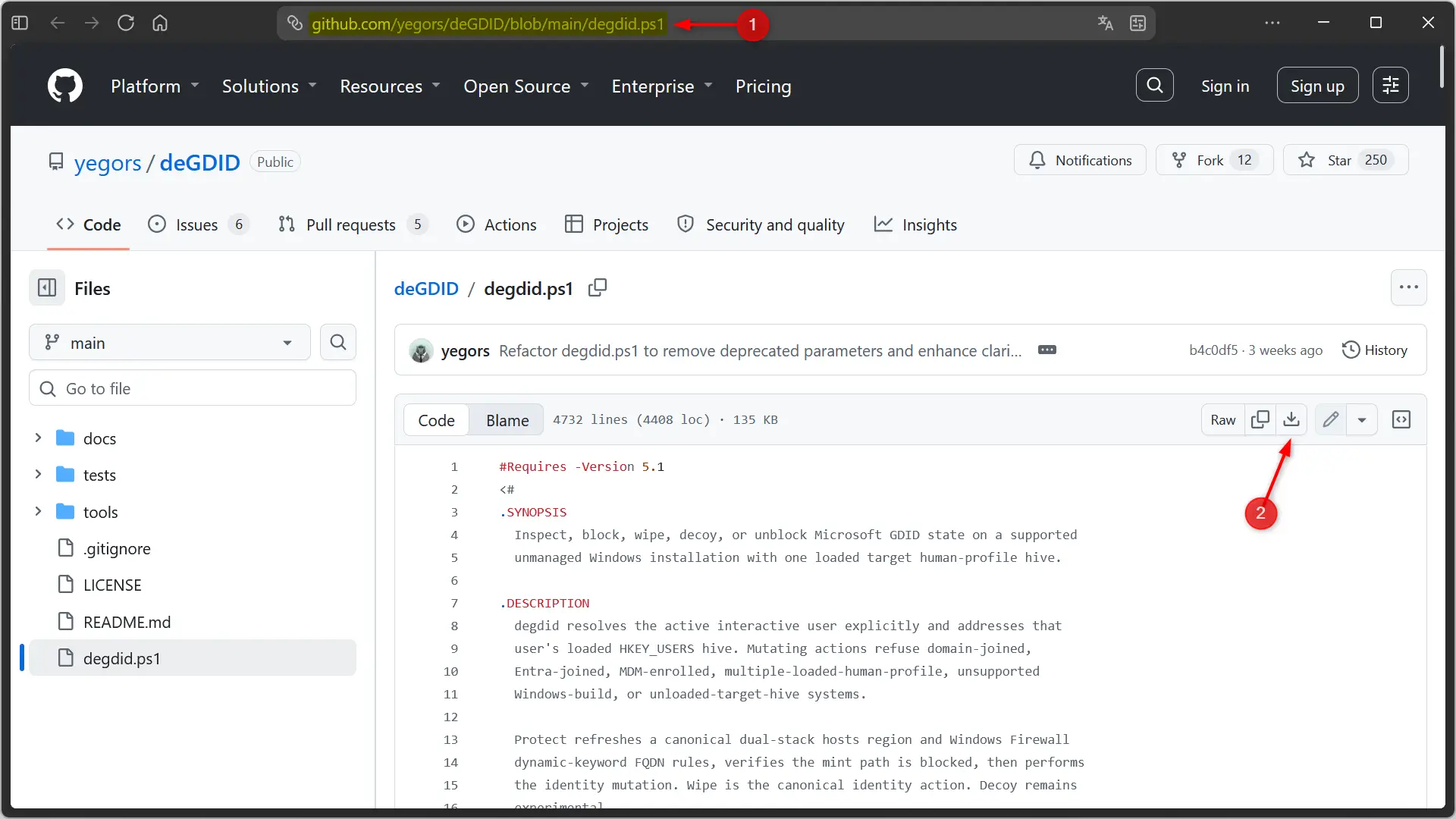Copy file path icon next to degdid.ps1
The height and width of the screenshot is (819, 1456).
click(598, 288)
